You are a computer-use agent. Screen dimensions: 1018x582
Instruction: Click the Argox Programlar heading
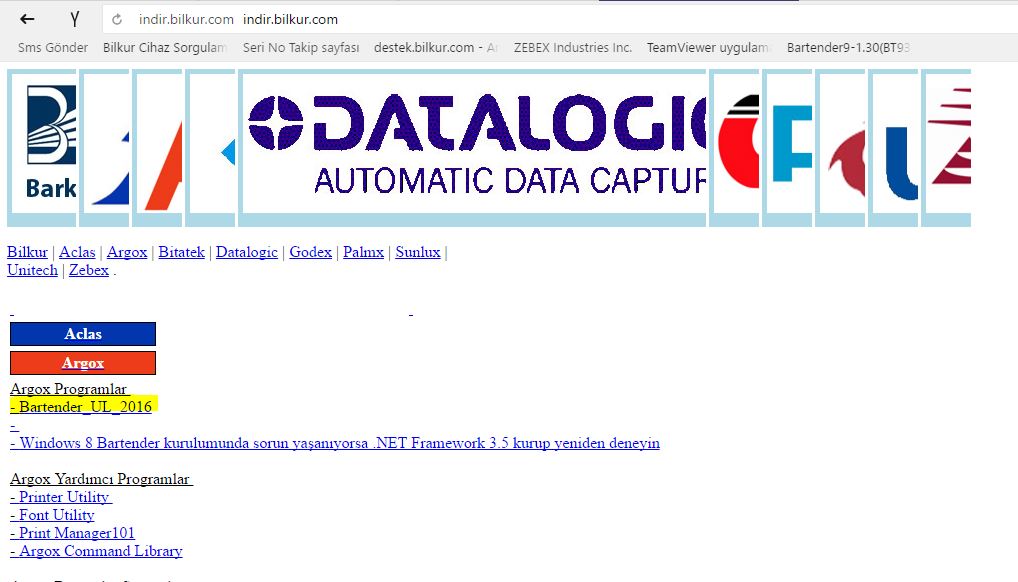click(x=70, y=389)
